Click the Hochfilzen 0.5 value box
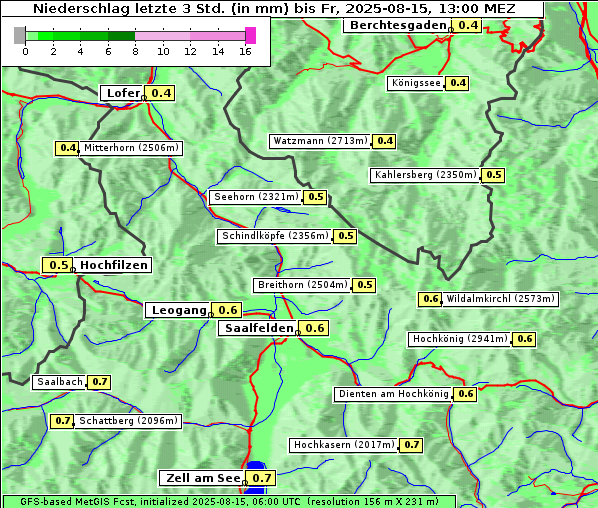Viewport: 598px width, 508px height. 58,265
